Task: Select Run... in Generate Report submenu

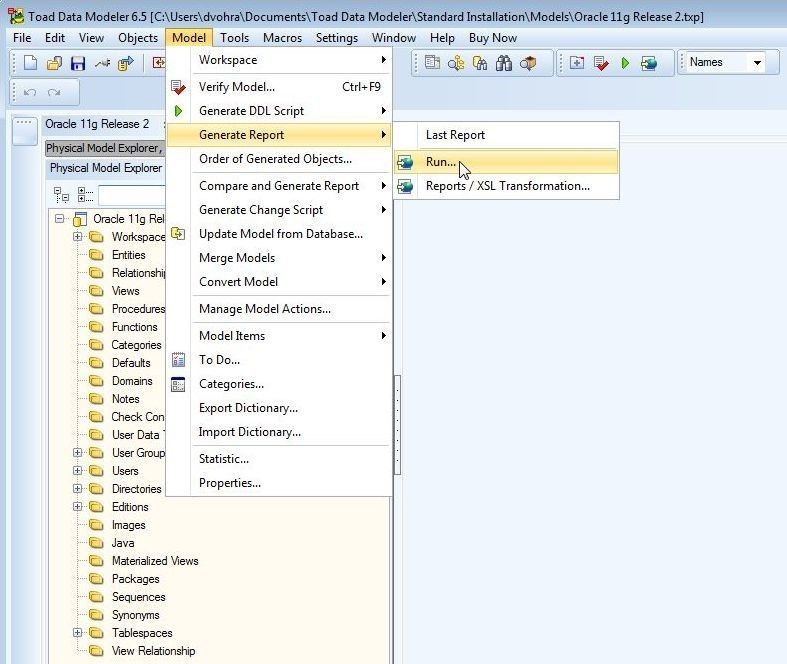Action: point(506,162)
